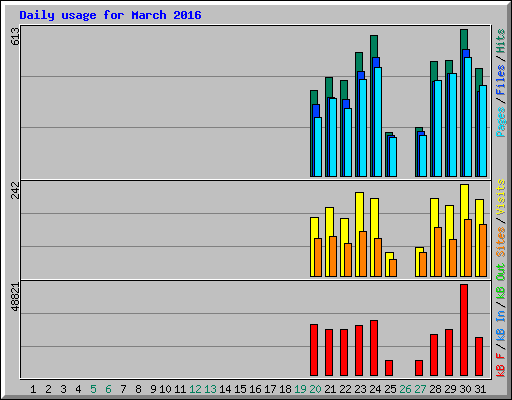
Task: Click the red kB bar for day 28
Action: click(434, 355)
